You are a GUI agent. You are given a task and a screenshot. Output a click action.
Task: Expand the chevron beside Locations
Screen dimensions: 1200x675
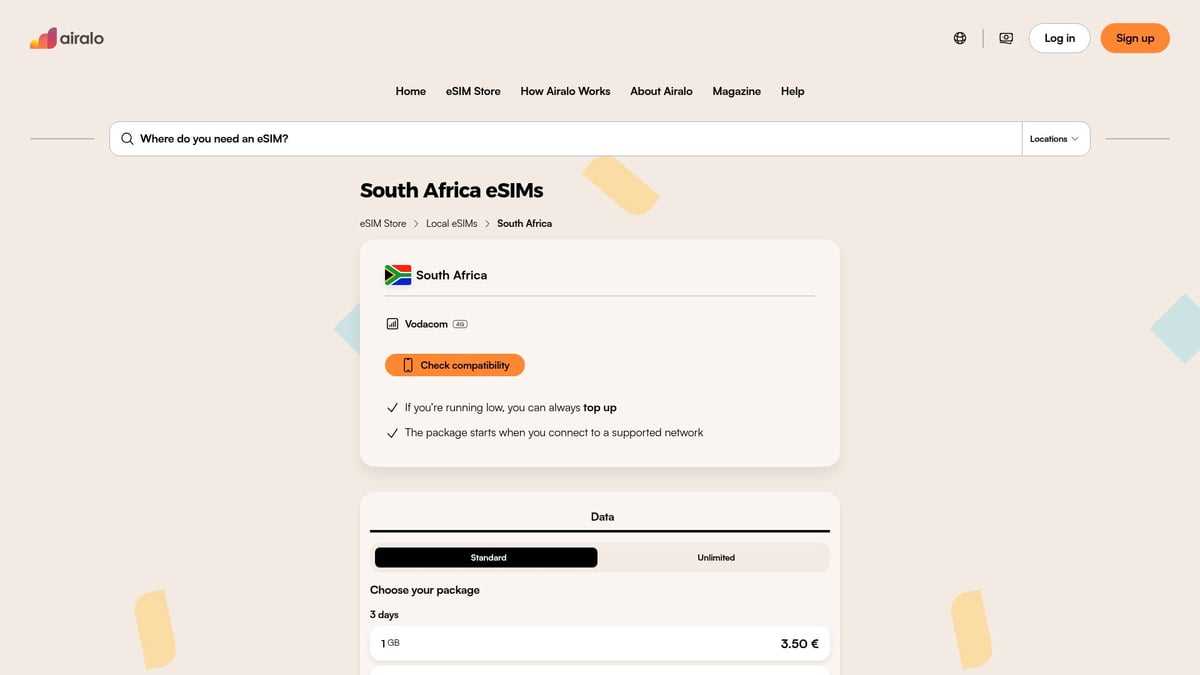tap(1077, 138)
